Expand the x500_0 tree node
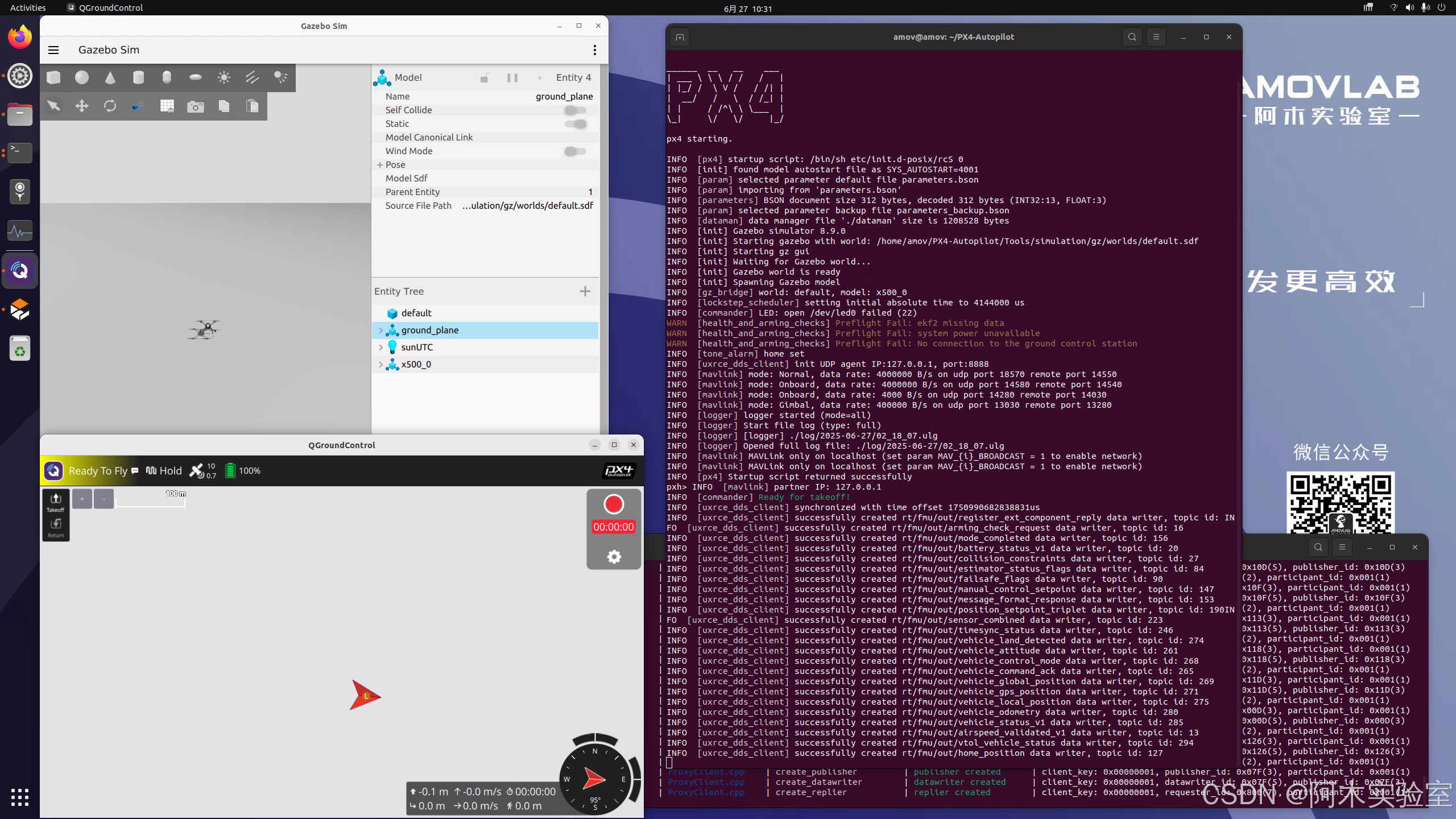1456x819 pixels. [381, 365]
